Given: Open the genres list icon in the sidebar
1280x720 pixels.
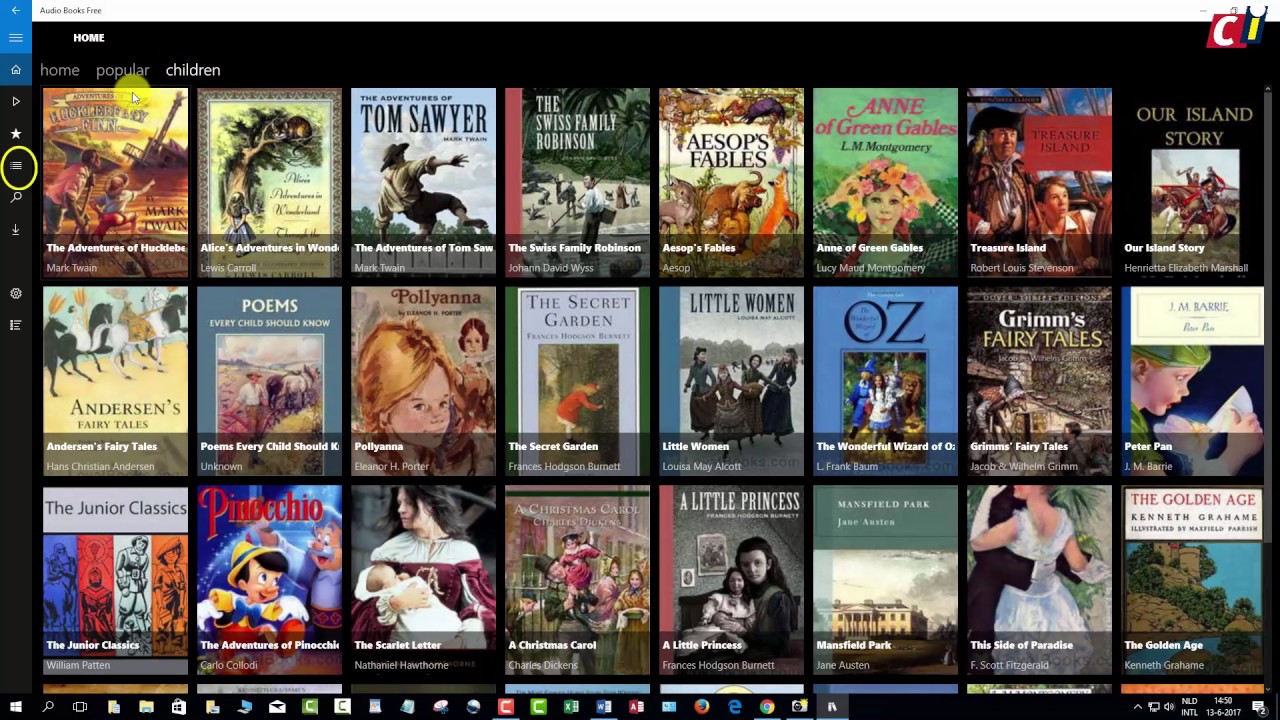Looking at the screenshot, I should click(16, 165).
